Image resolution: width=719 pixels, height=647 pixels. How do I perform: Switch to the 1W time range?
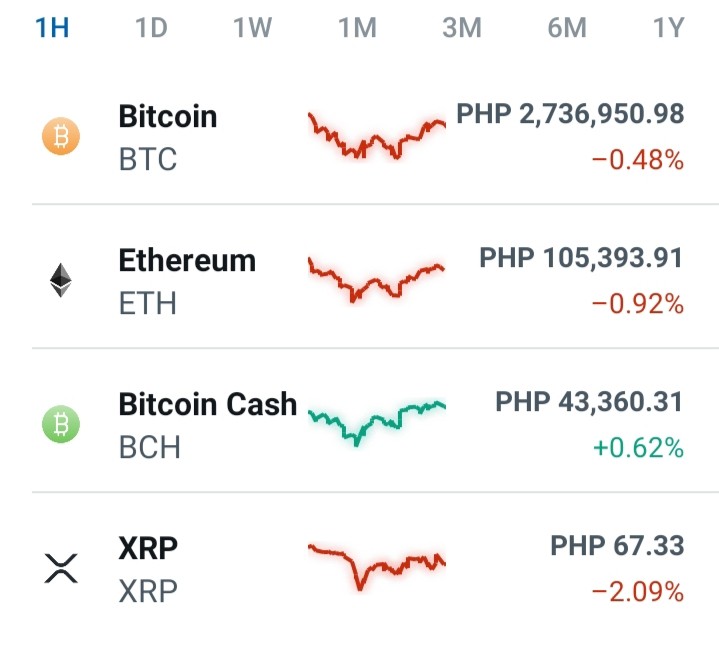click(x=253, y=28)
